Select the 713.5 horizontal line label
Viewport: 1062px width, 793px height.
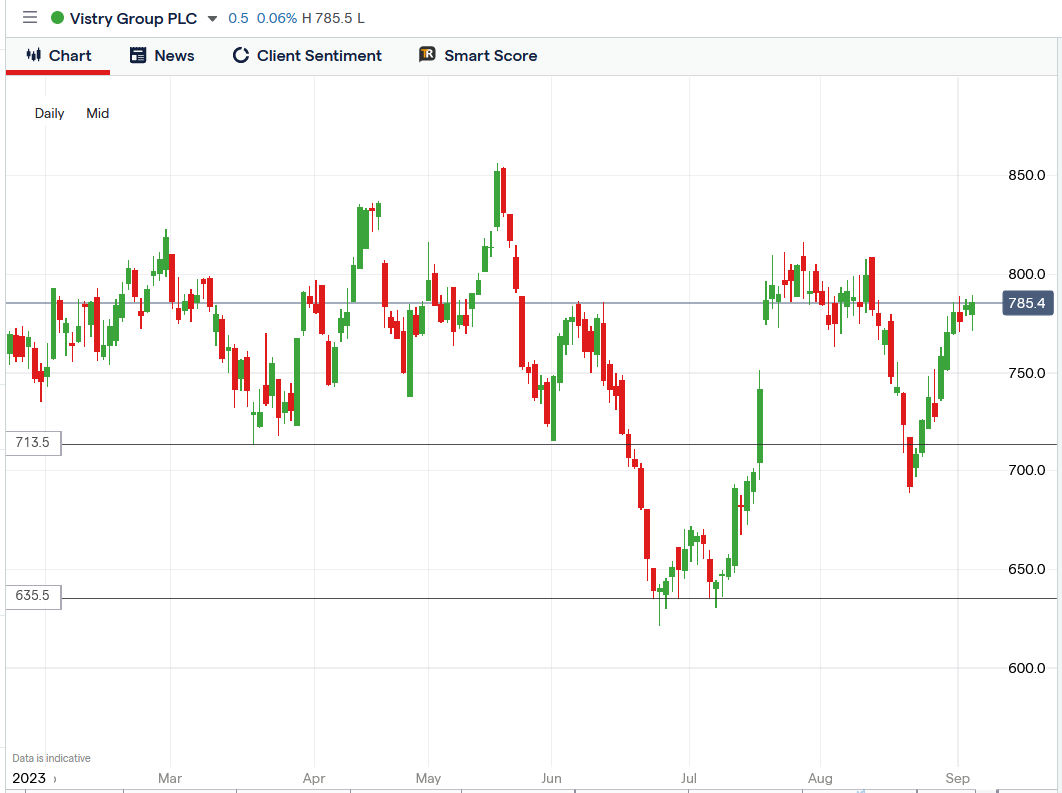(33, 443)
